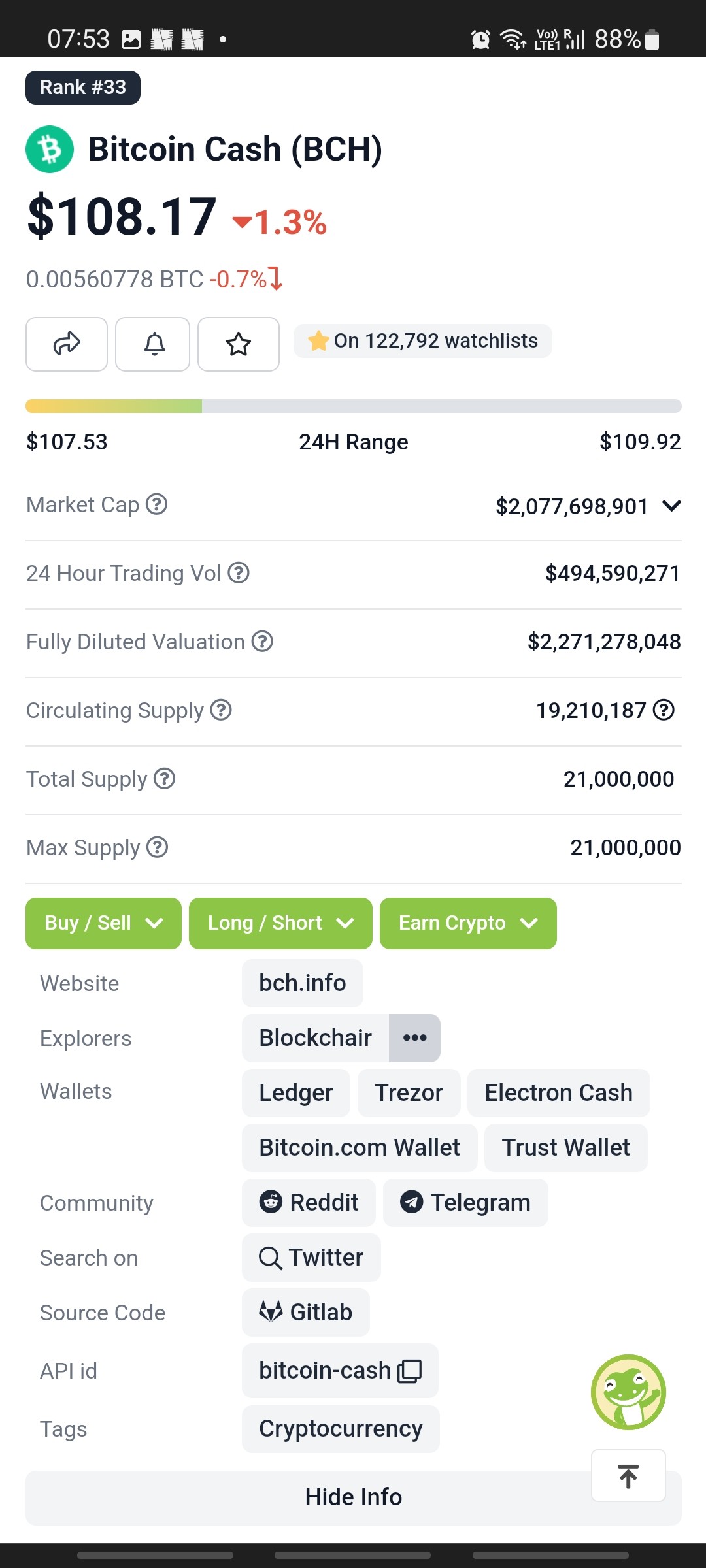This screenshot has width=706, height=1568.
Task: Expand the Earn Crypto dropdown
Action: pos(468,923)
